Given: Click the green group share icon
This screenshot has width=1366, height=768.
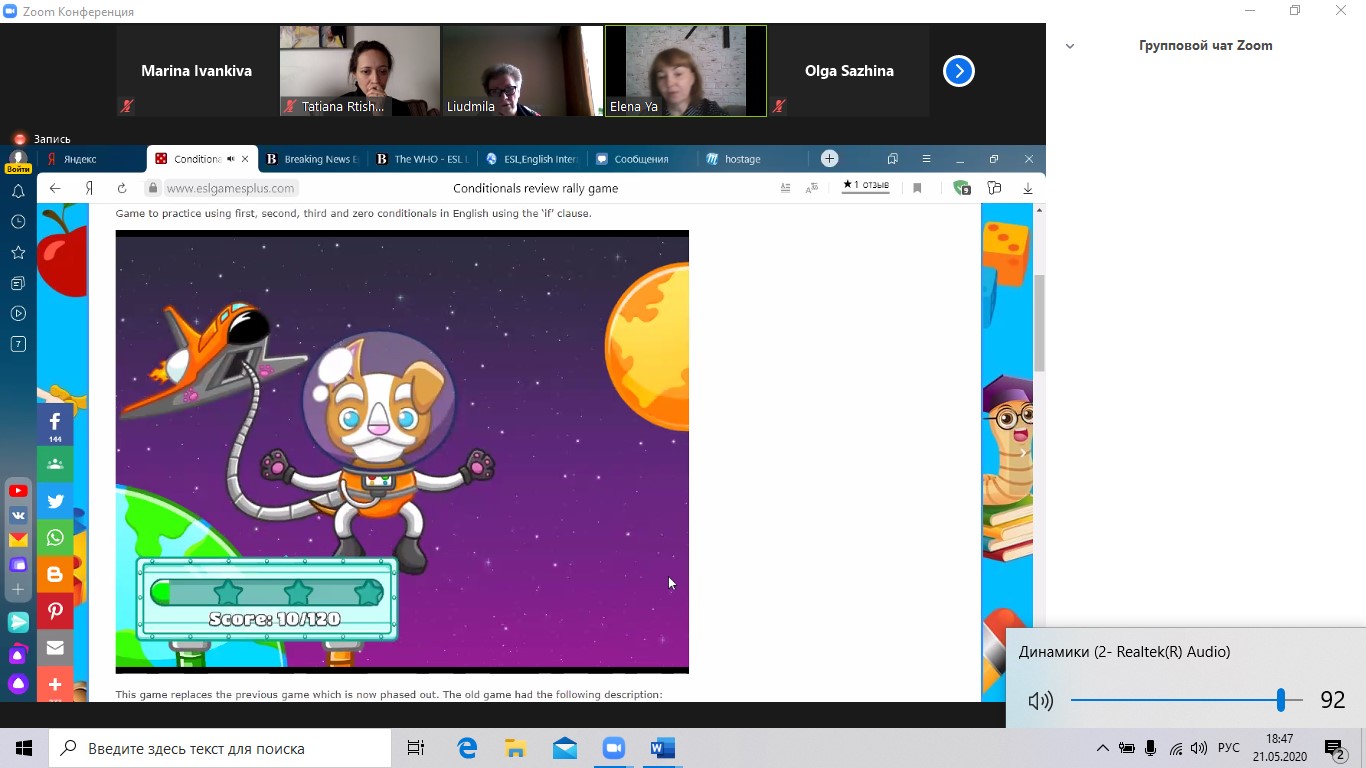Looking at the screenshot, I should (55, 464).
